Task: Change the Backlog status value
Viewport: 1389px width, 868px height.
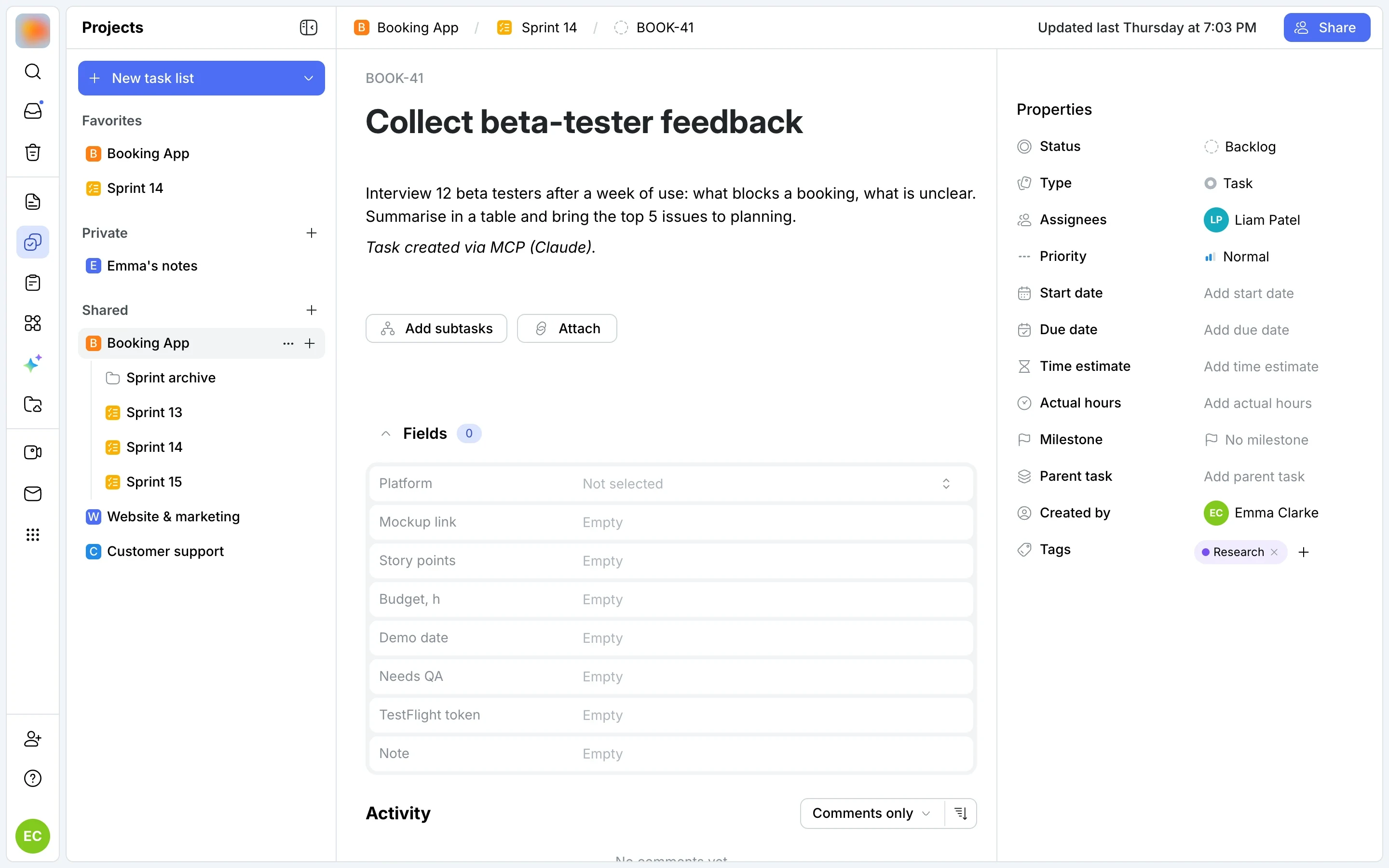Action: (1240, 147)
